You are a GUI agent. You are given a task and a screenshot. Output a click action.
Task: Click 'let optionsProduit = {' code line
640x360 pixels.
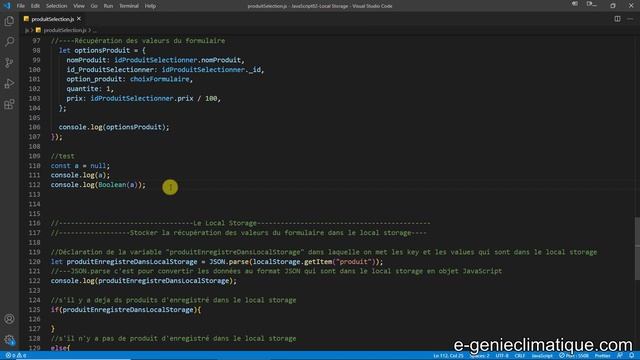(x=102, y=50)
